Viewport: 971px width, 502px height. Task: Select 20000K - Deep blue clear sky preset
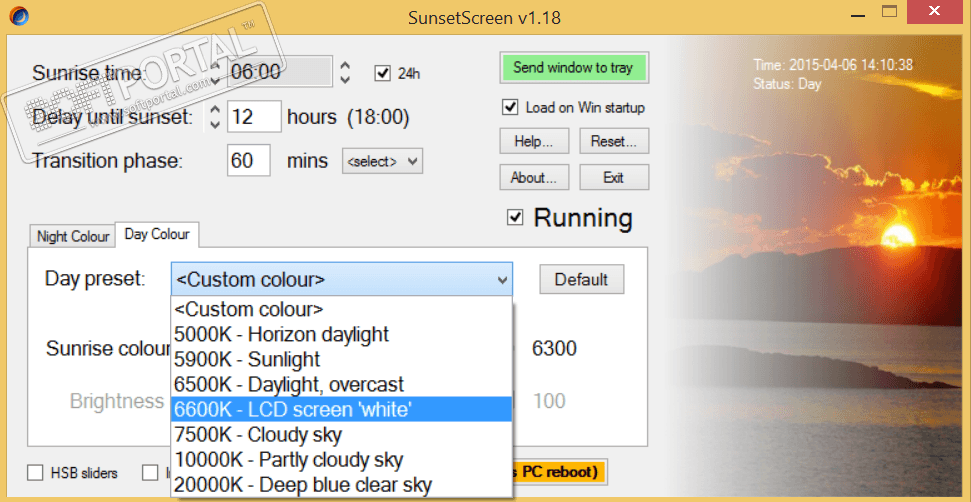tap(342, 485)
